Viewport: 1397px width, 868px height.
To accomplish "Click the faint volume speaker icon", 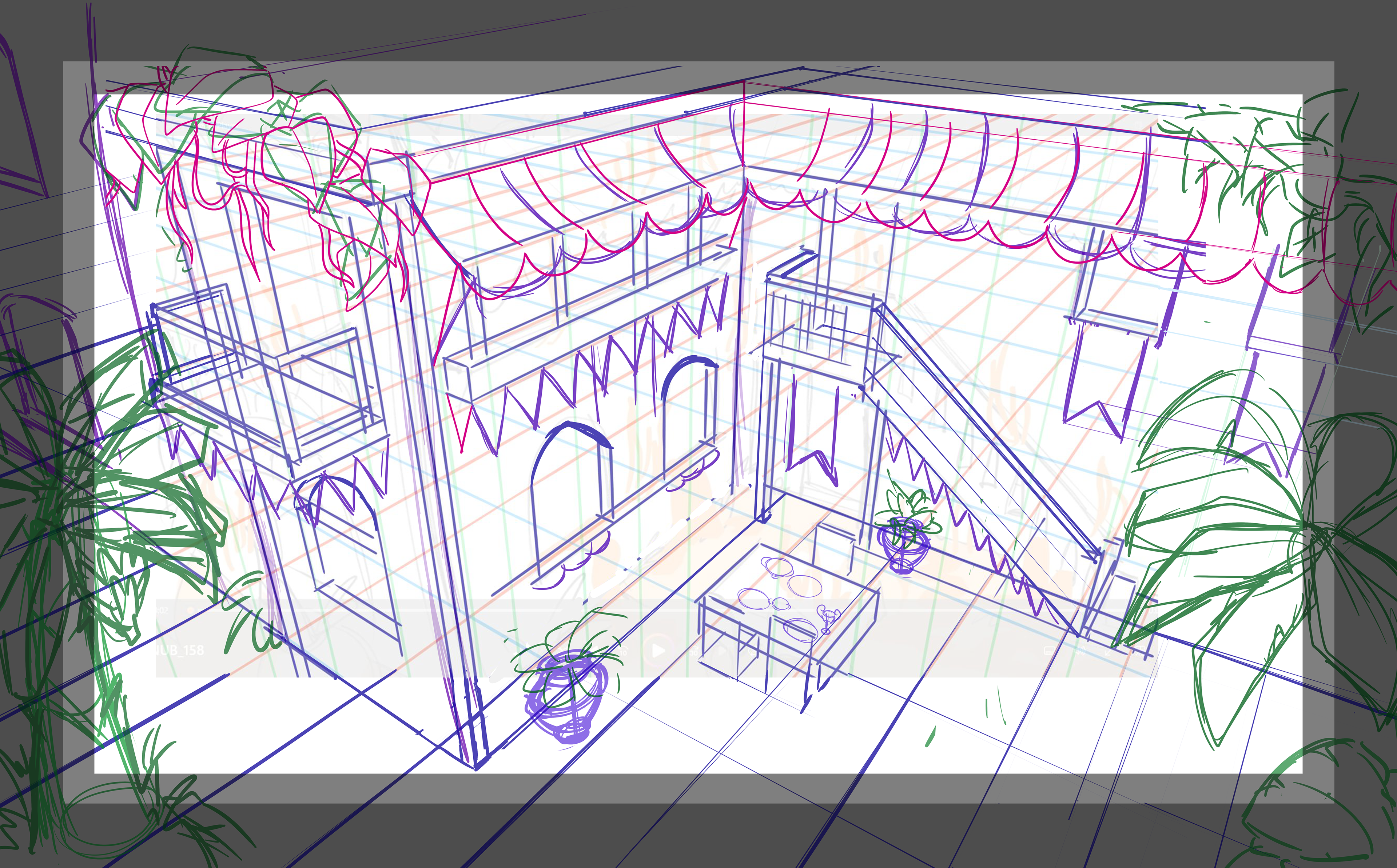I will coord(1080,651).
